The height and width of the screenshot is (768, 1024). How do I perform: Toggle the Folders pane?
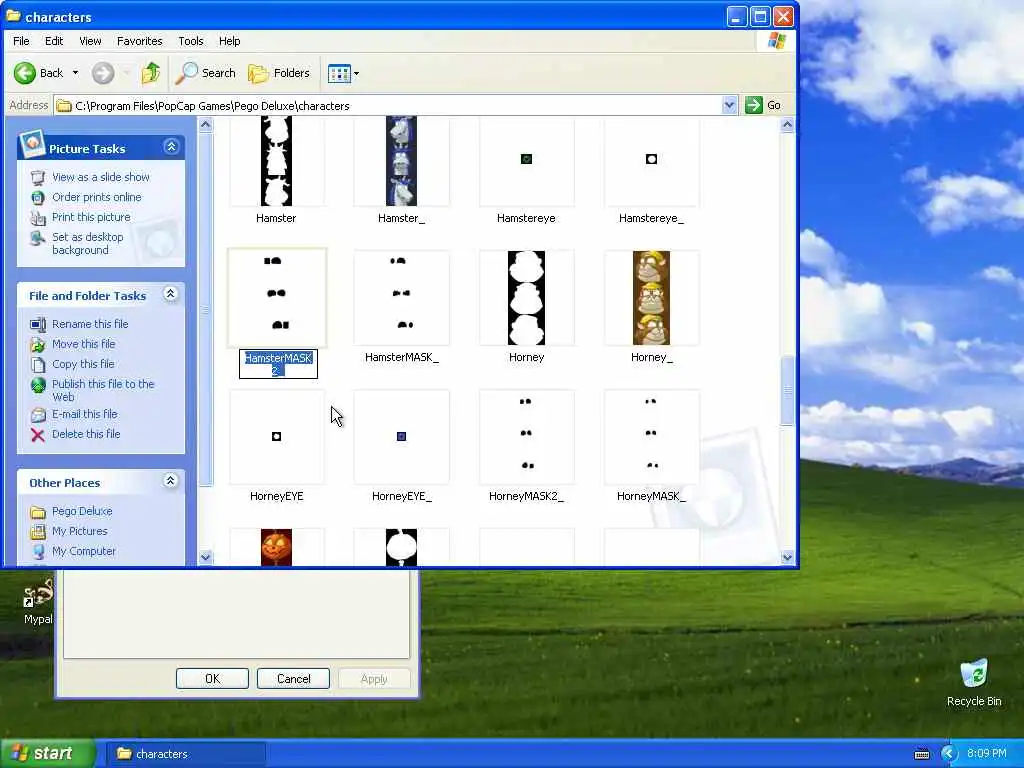click(x=279, y=73)
